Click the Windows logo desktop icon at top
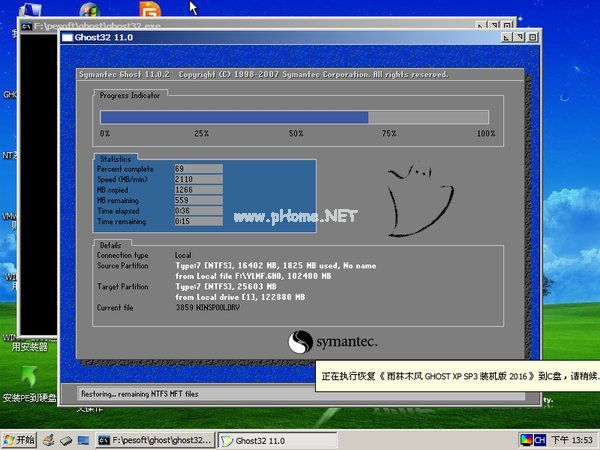 coord(90,10)
